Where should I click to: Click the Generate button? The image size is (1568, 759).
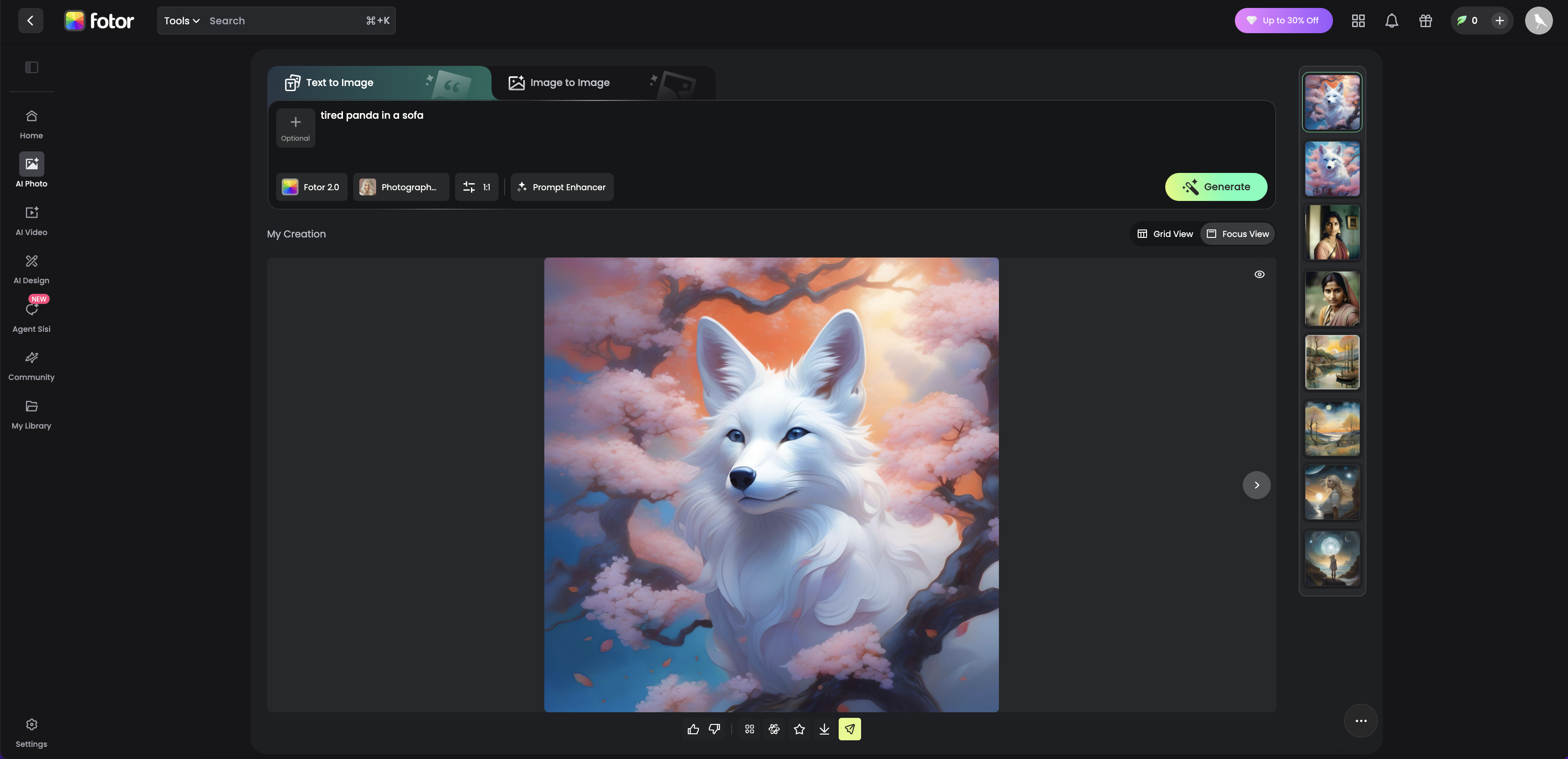pos(1216,187)
